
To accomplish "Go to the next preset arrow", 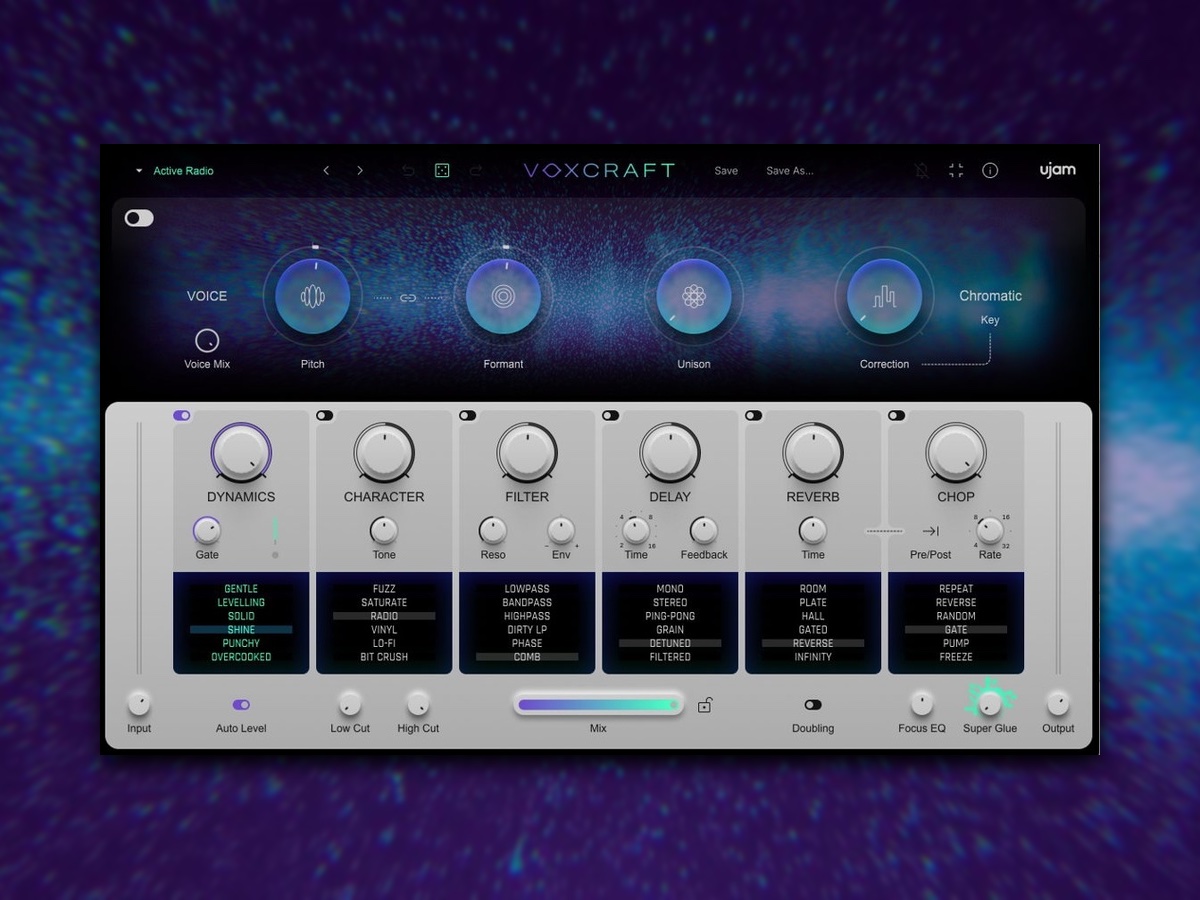I will click(x=360, y=171).
